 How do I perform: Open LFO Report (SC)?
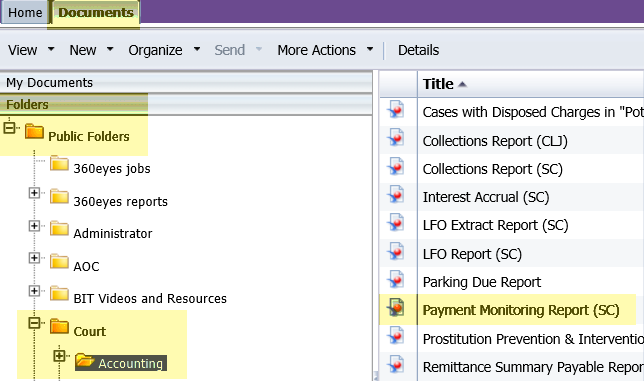[x=472, y=254]
